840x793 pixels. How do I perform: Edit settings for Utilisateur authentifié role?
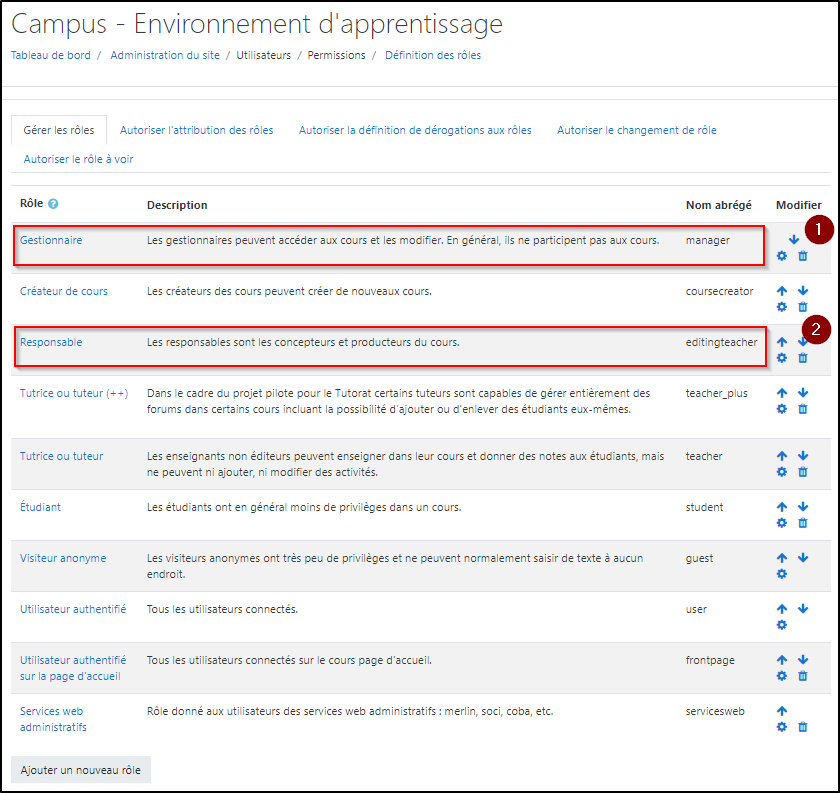782,625
